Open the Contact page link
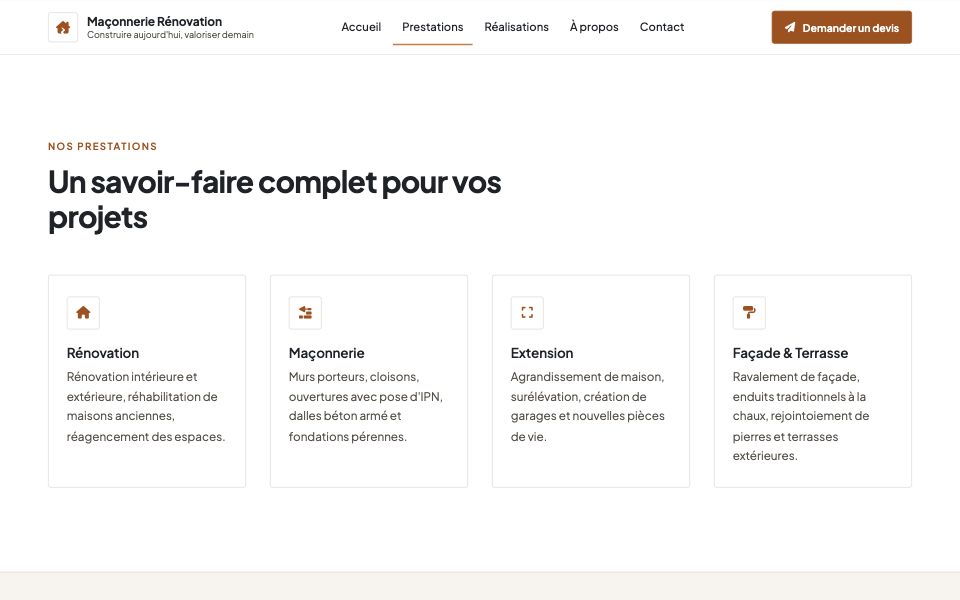 click(x=662, y=27)
